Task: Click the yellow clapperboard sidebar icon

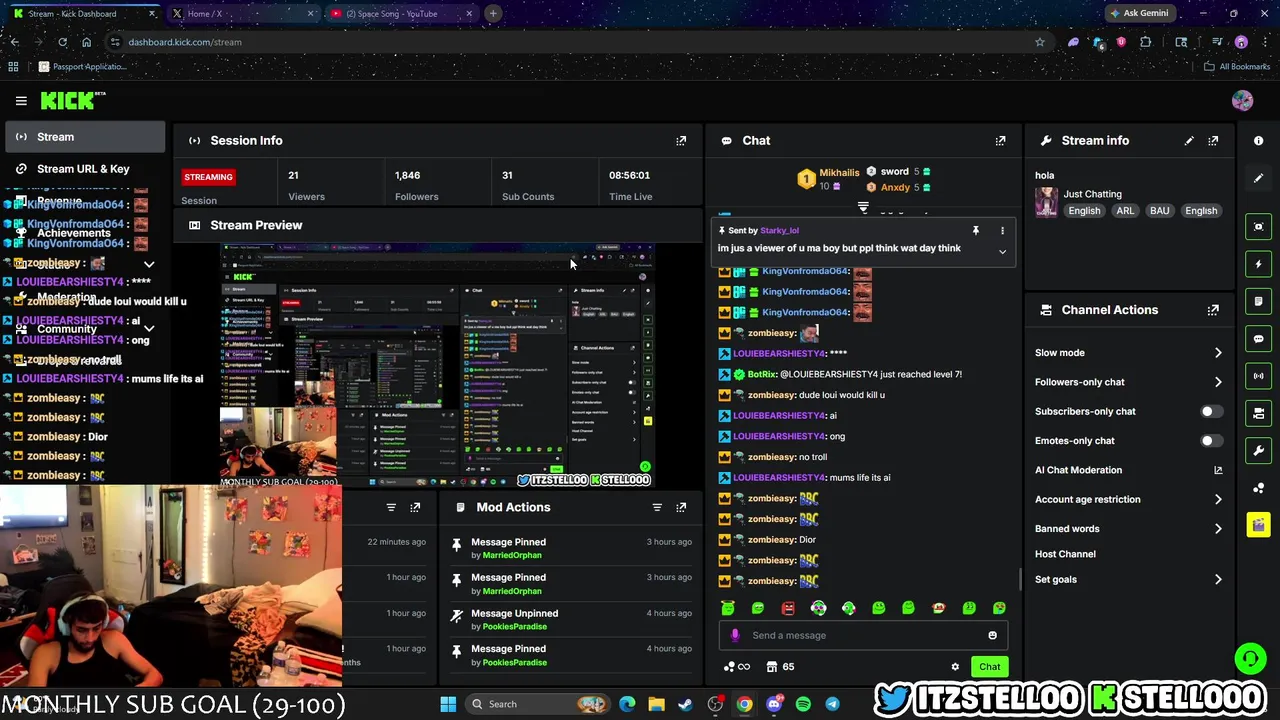Action: point(1258,524)
